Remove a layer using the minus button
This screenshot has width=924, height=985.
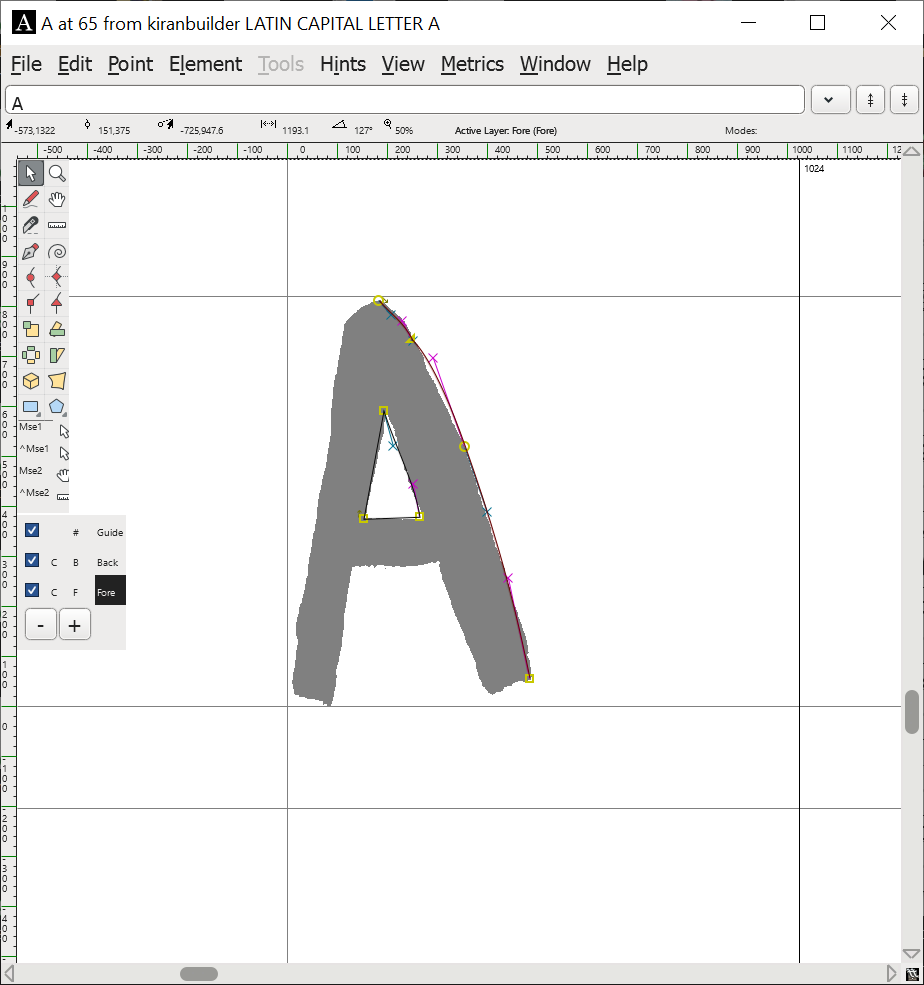point(40,624)
